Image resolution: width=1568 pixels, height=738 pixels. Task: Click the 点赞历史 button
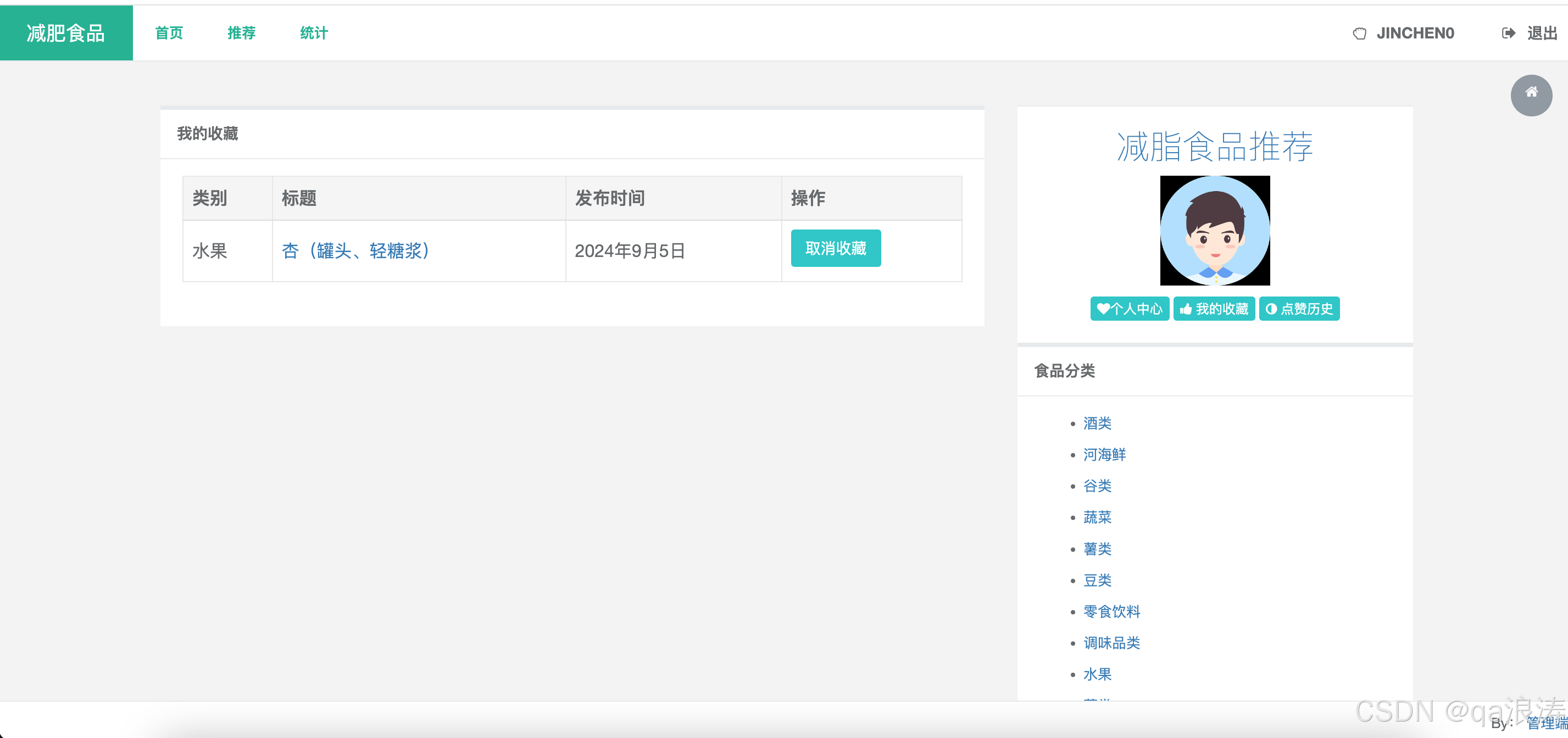pos(1299,309)
